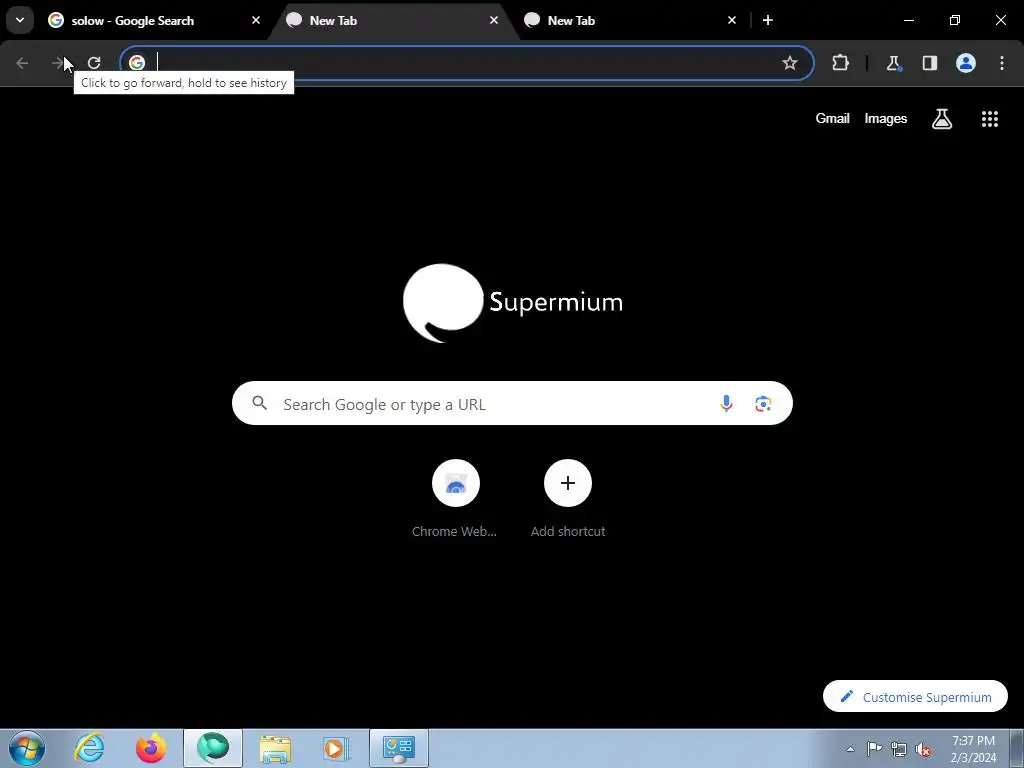Focus the address bar field
This screenshot has height=768, width=1024.
(x=467, y=63)
